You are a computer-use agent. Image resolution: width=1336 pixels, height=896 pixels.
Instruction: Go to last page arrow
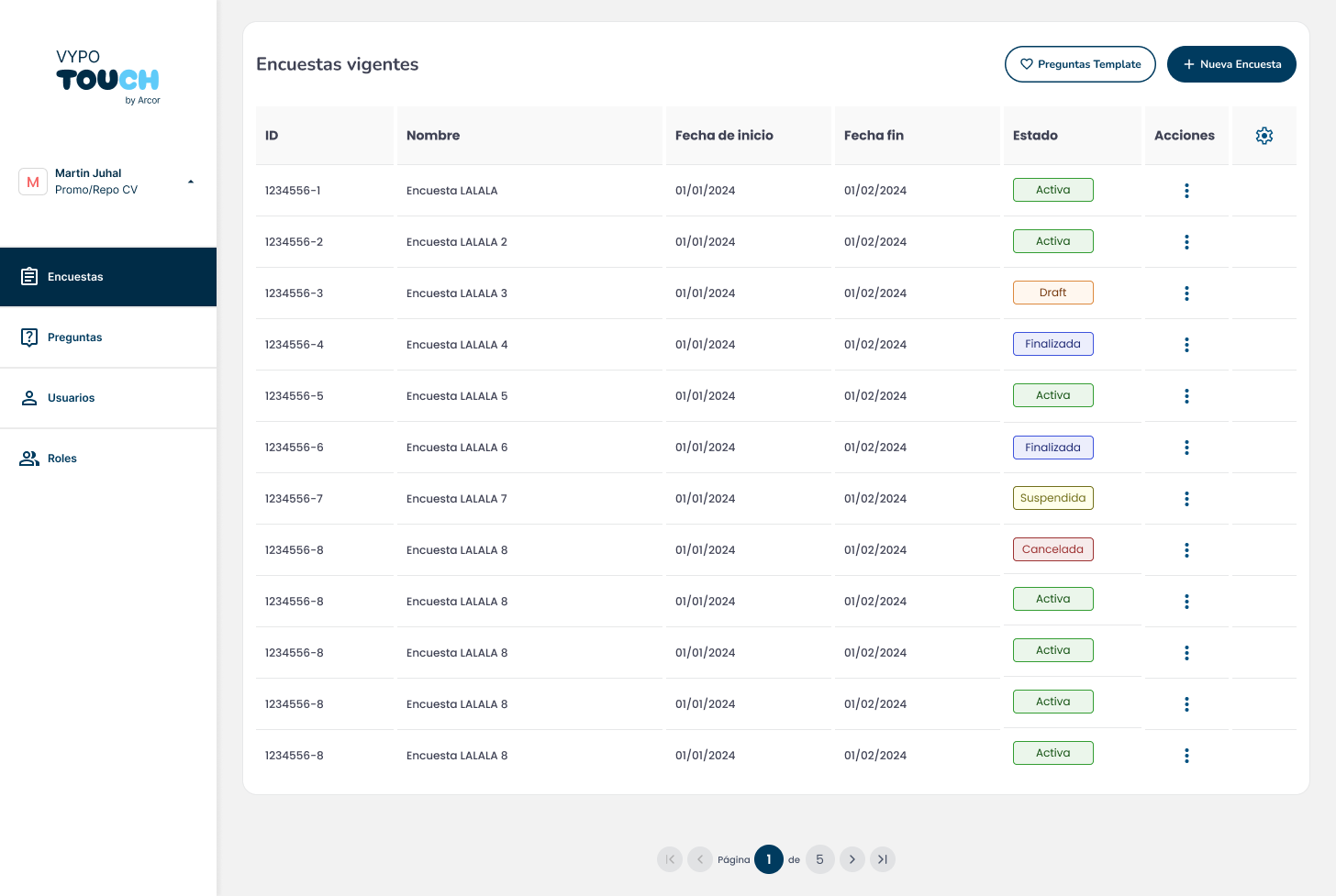882,859
